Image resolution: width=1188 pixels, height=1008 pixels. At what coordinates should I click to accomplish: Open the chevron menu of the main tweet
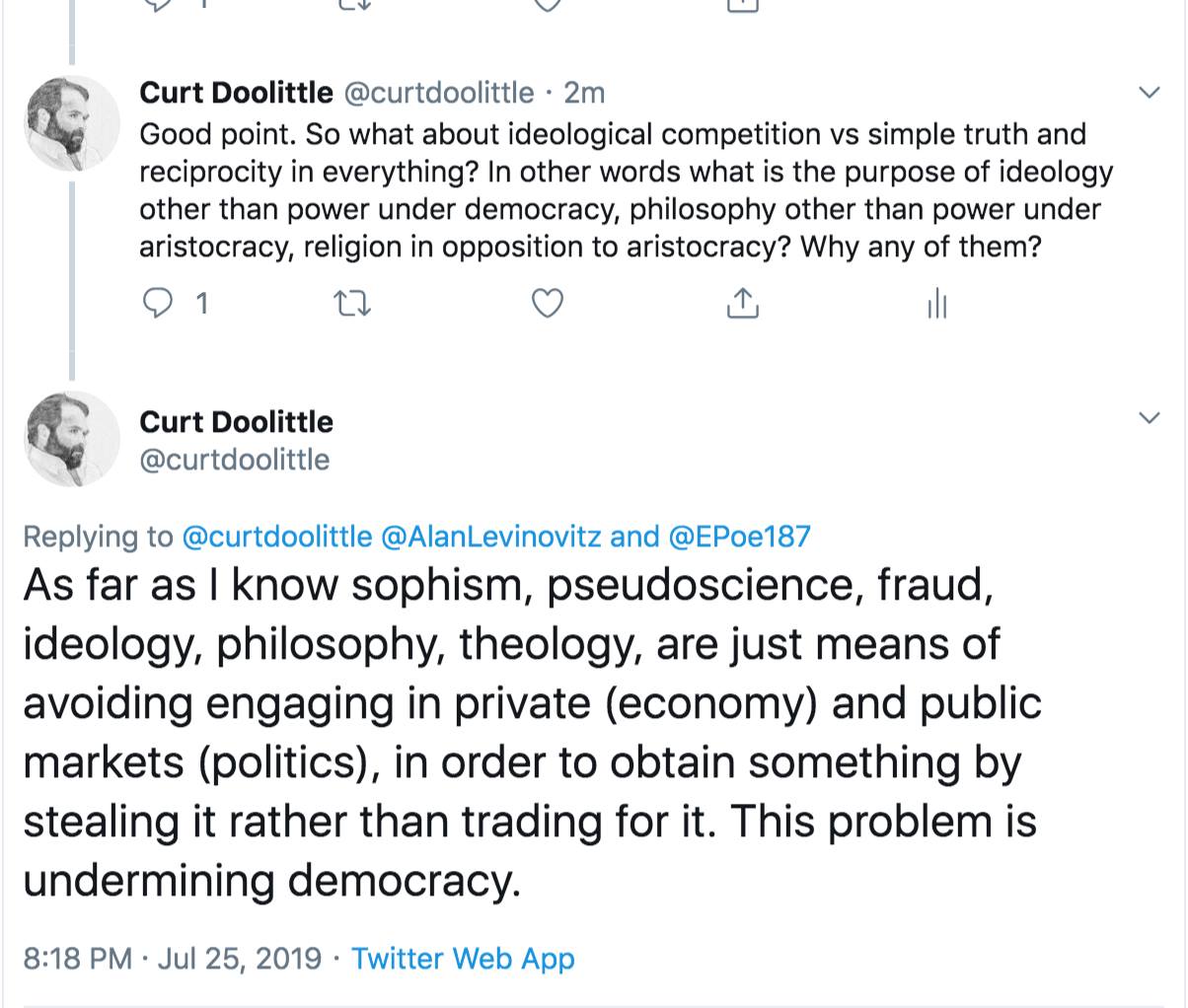pyautogui.click(x=1149, y=419)
